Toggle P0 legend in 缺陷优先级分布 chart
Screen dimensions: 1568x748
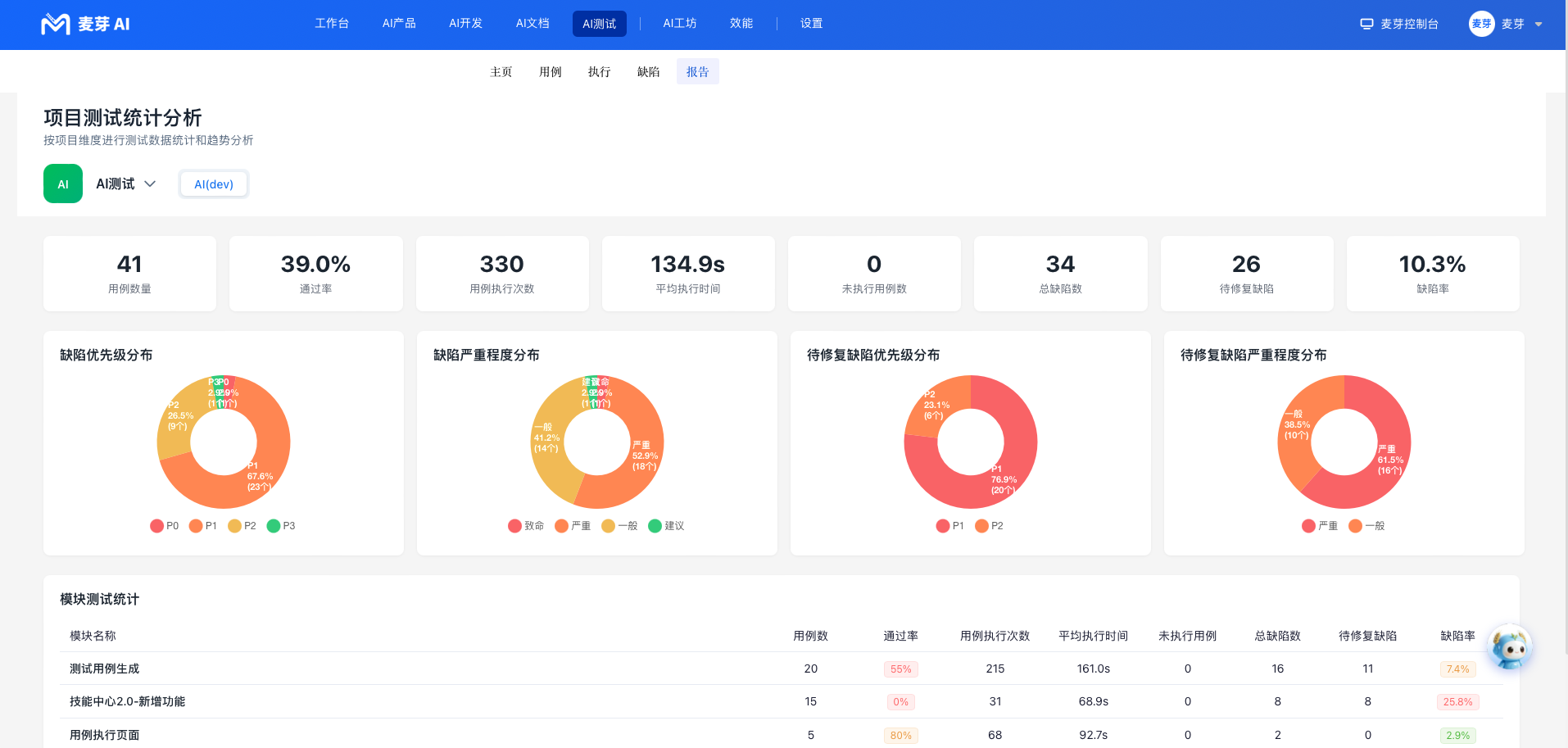coord(164,526)
